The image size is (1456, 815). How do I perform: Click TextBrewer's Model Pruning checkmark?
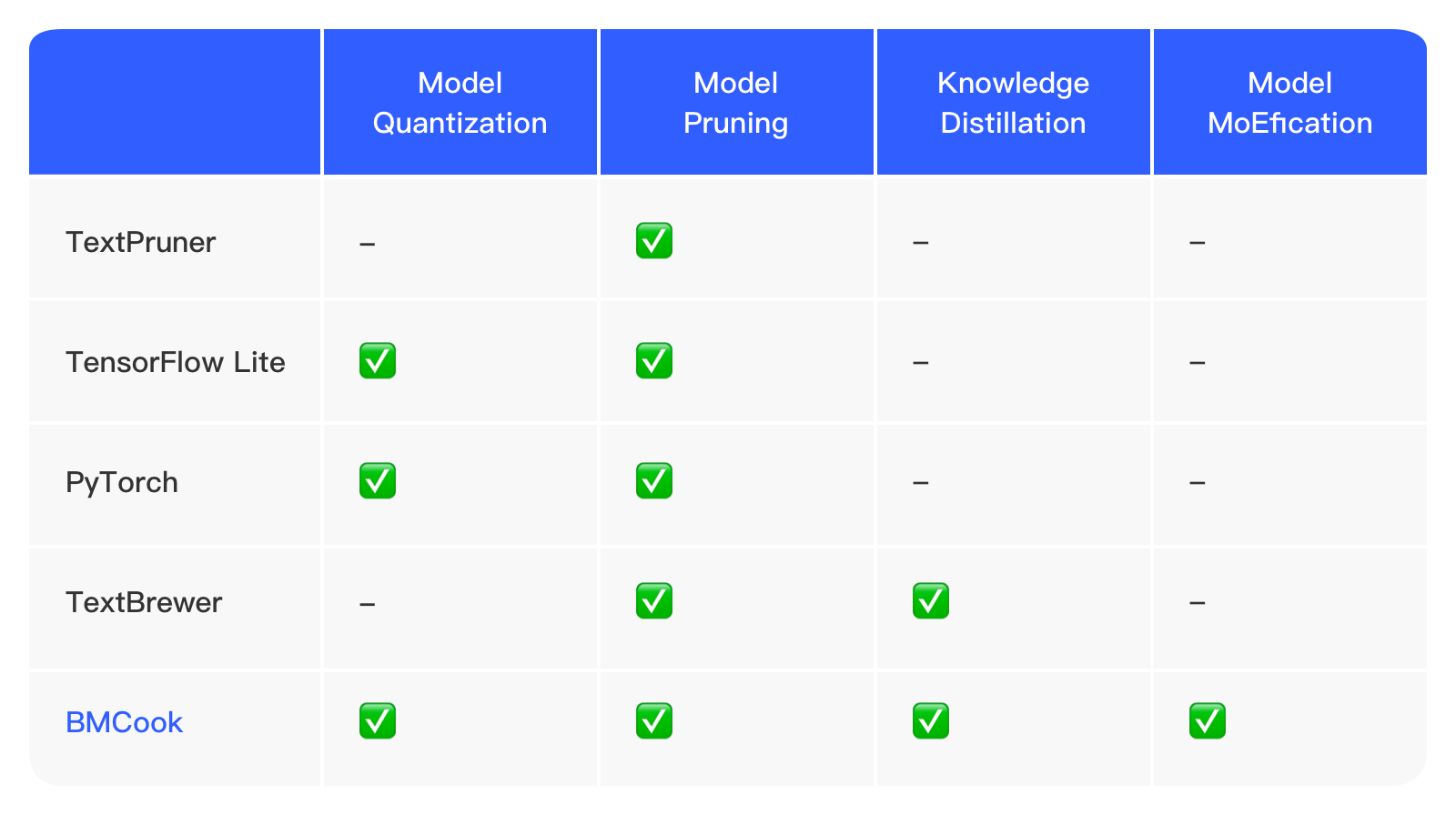[654, 601]
